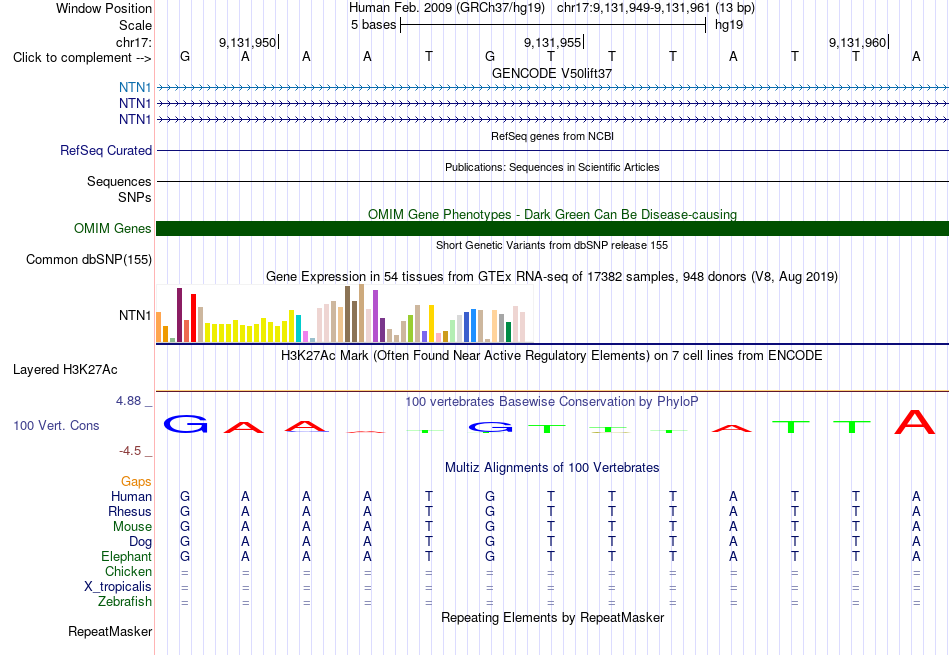The width and height of the screenshot is (950, 655).
Task: Select the RefSeq Curated track label
Action: [x=105, y=150]
